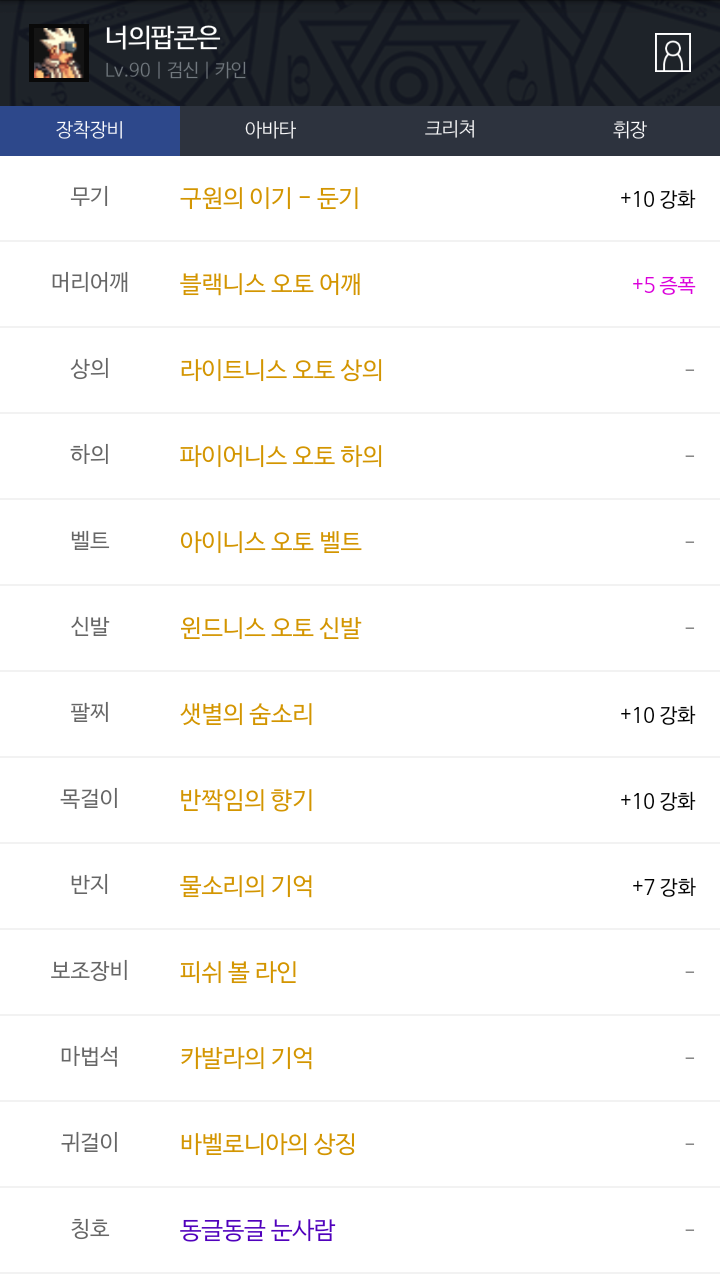
Task: Tap the character name 너의팝콘은
Action: 162,38
